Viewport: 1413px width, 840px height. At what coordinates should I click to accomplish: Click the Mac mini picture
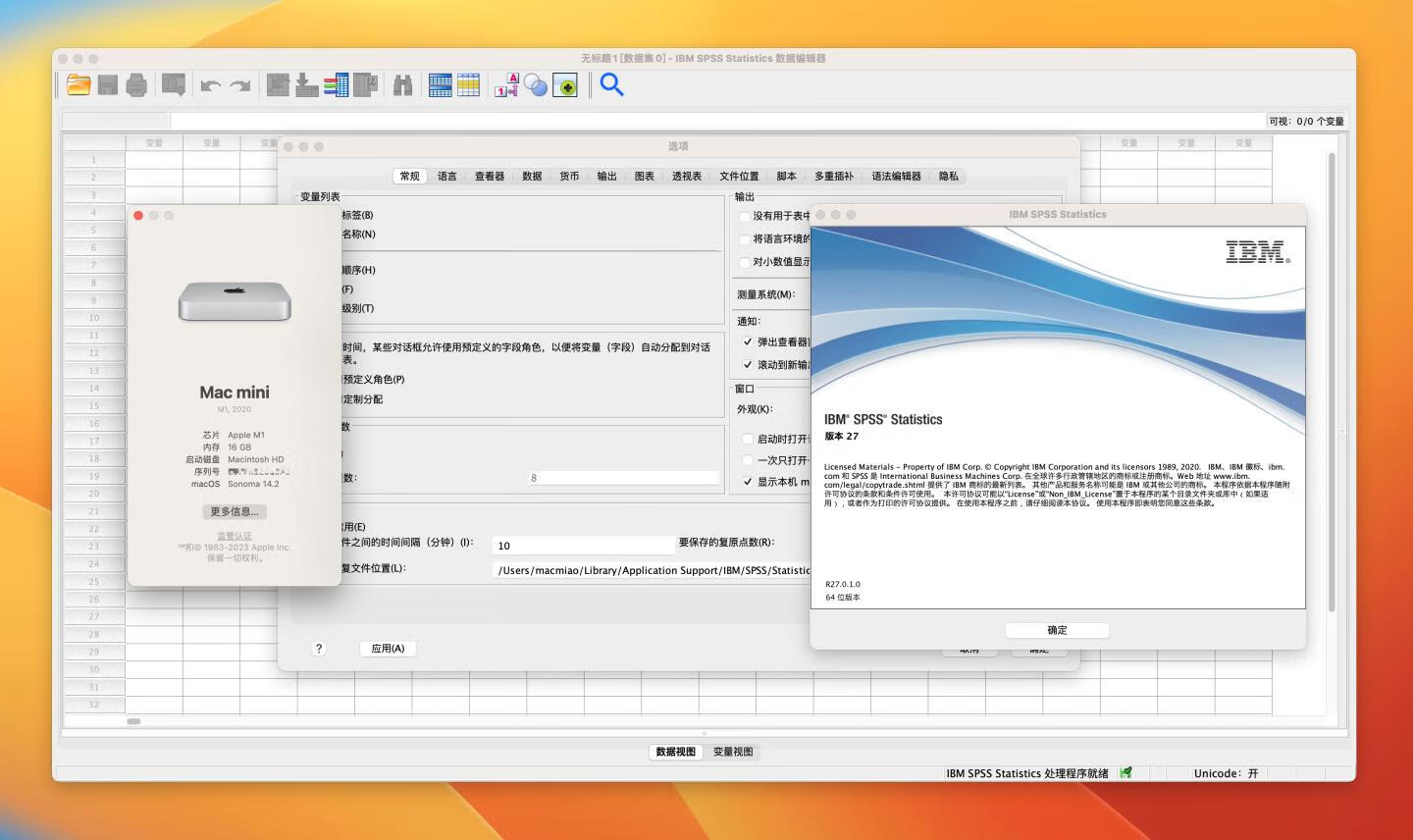235,301
